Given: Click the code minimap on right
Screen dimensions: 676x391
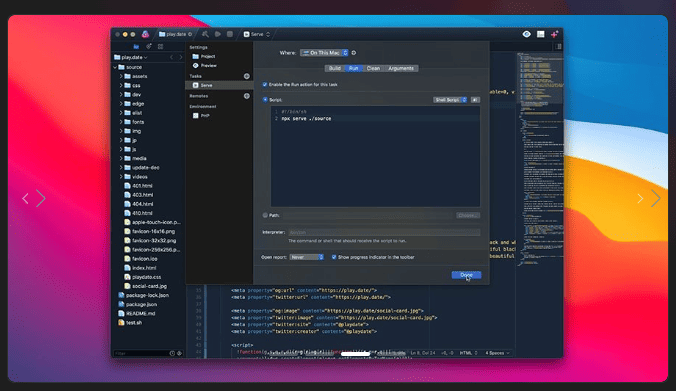Looking at the screenshot, I should (x=541, y=160).
